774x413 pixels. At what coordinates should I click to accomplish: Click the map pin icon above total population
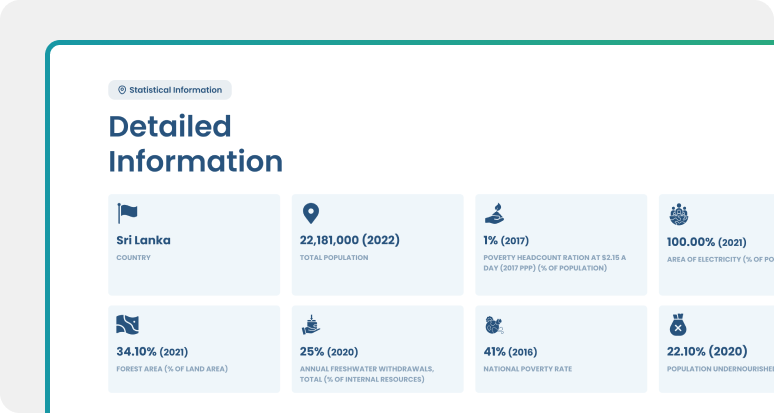pos(311,213)
